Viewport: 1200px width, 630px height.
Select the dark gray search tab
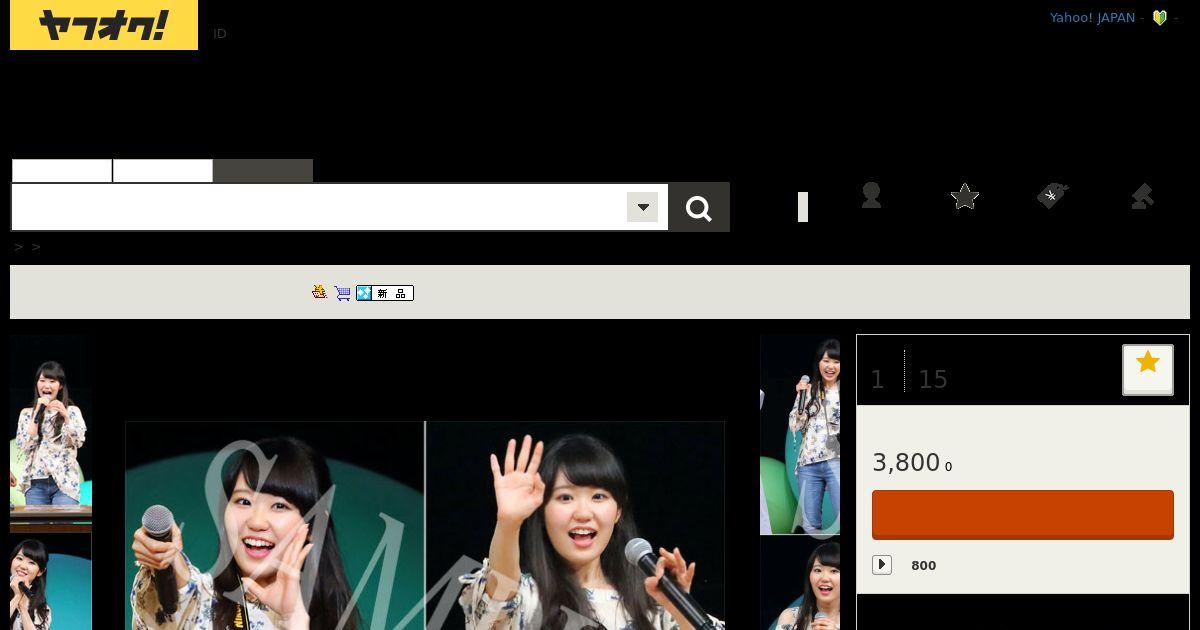(263, 171)
